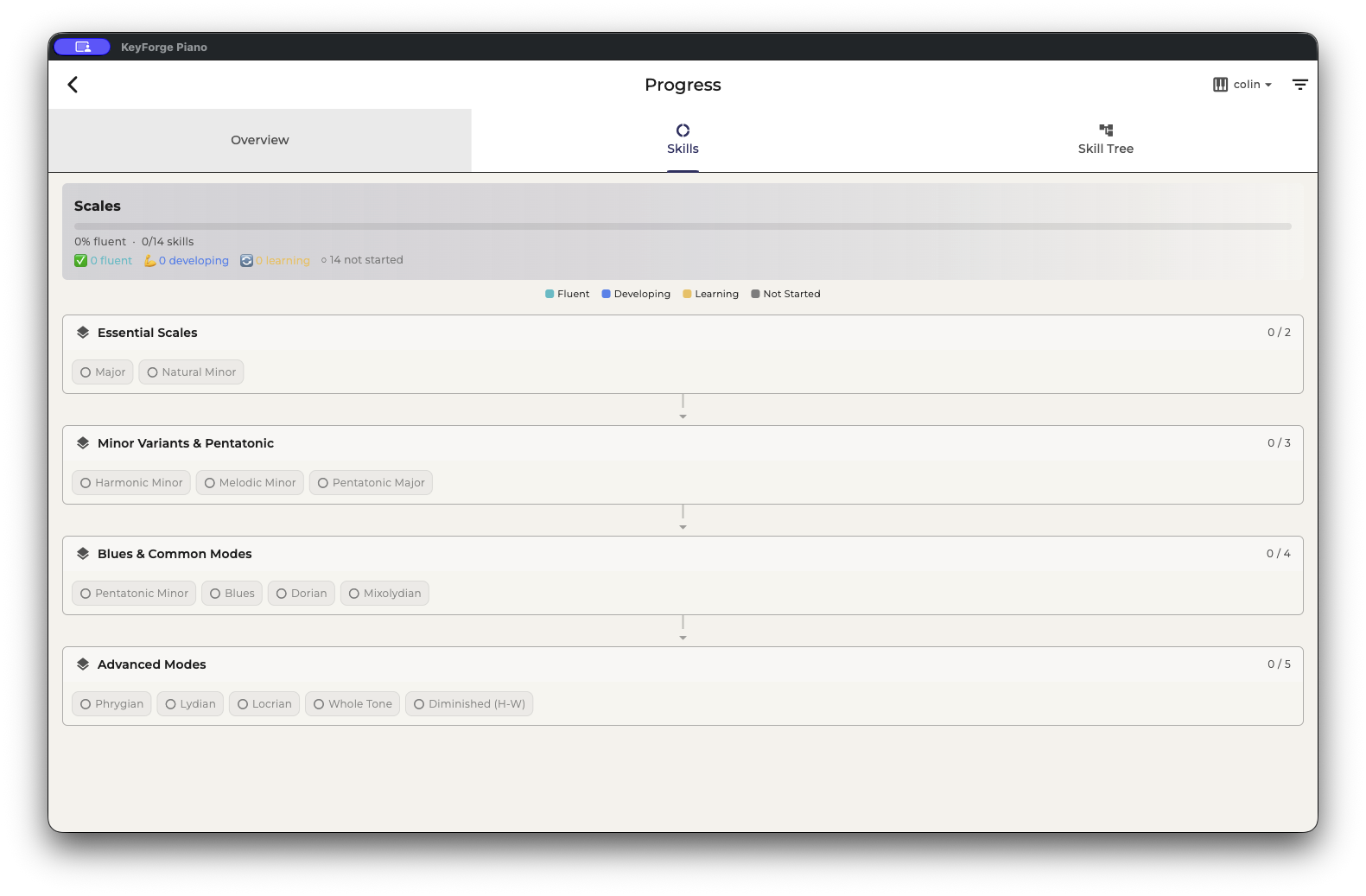Click the Dorian scale button
This screenshot has height=896, width=1366.
pos(302,594)
